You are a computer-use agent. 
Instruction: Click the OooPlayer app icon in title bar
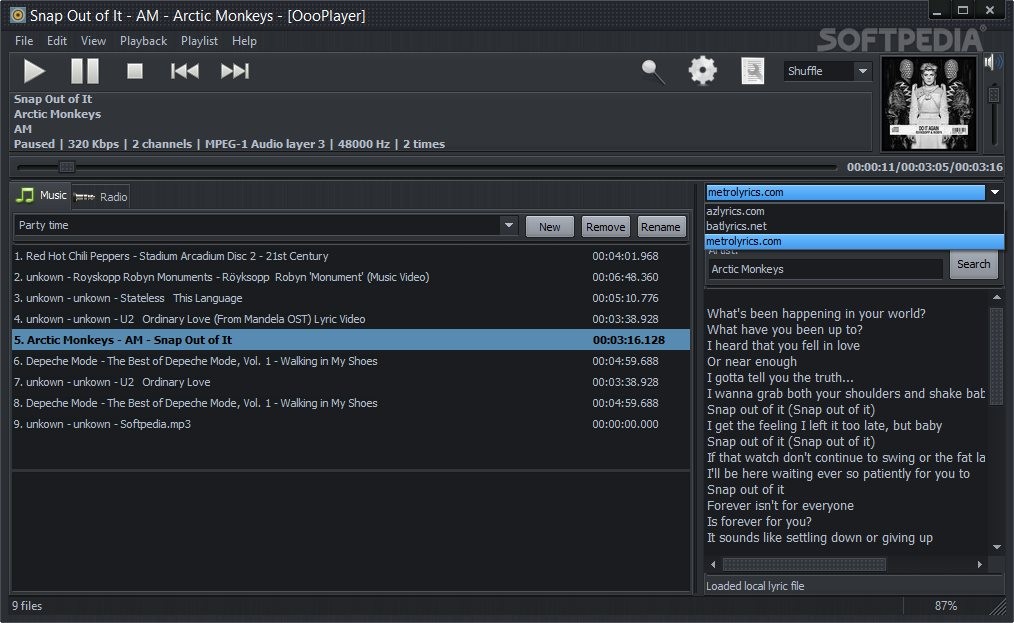point(17,15)
